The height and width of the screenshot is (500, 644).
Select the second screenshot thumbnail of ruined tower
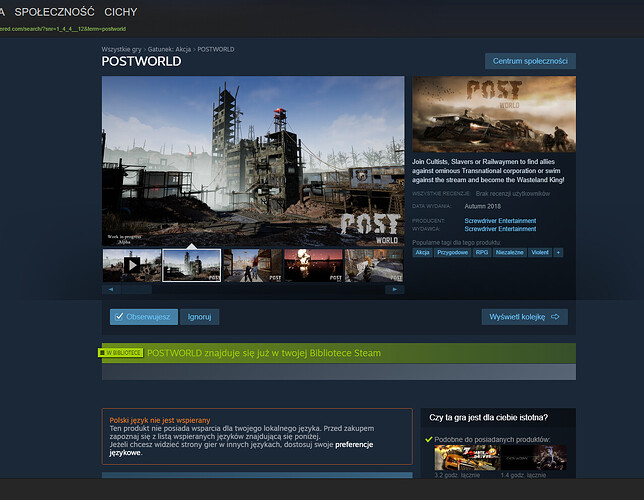[x=192, y=265]
